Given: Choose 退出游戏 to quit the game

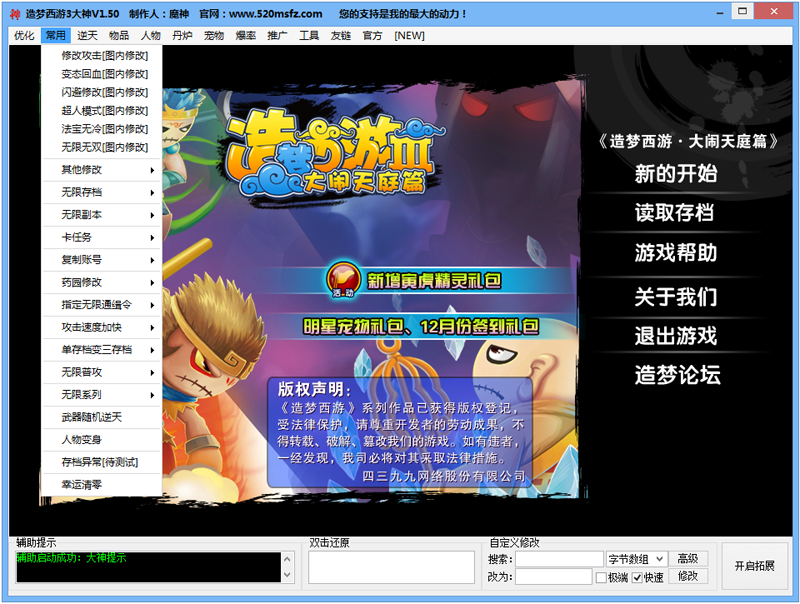Looking at the screenshot, I should (x=676, y=336).
